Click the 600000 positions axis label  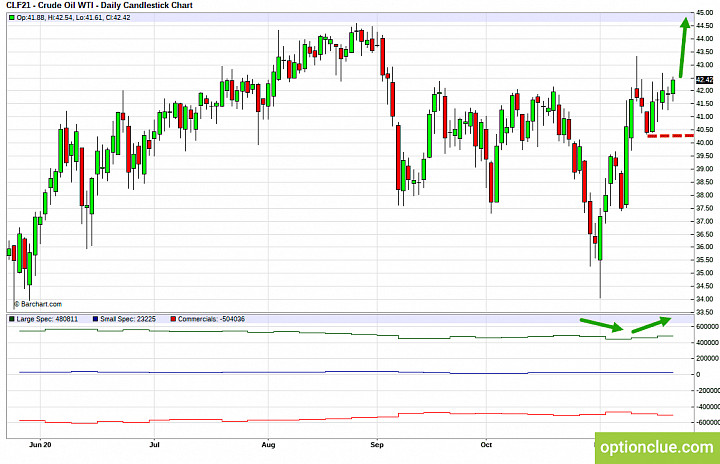(707, 327)
